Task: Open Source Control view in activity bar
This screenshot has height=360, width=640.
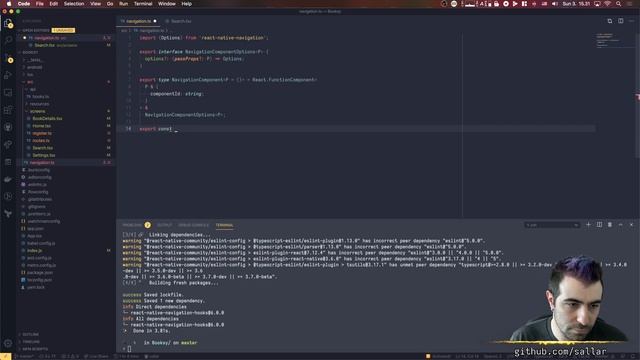Action: (x=8, y=58)
